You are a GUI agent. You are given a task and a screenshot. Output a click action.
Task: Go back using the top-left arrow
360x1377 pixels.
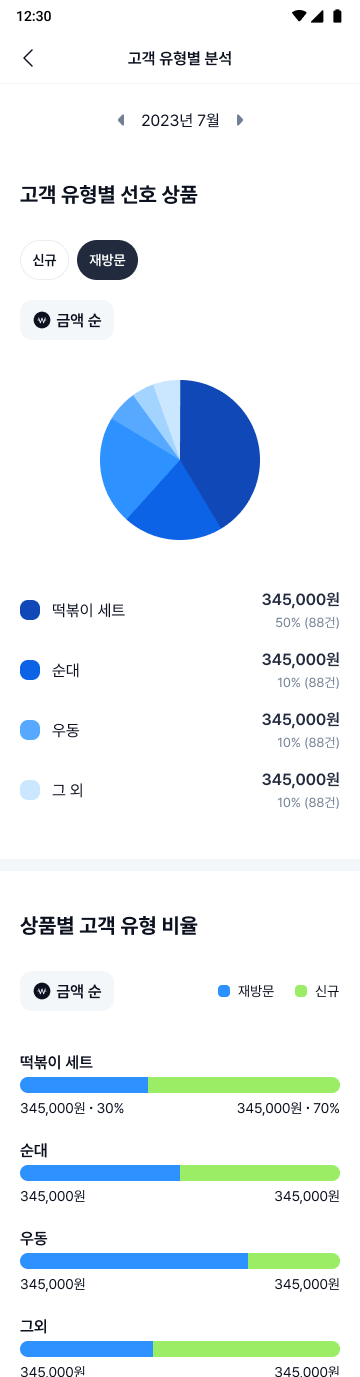click(x=28, y=58)
